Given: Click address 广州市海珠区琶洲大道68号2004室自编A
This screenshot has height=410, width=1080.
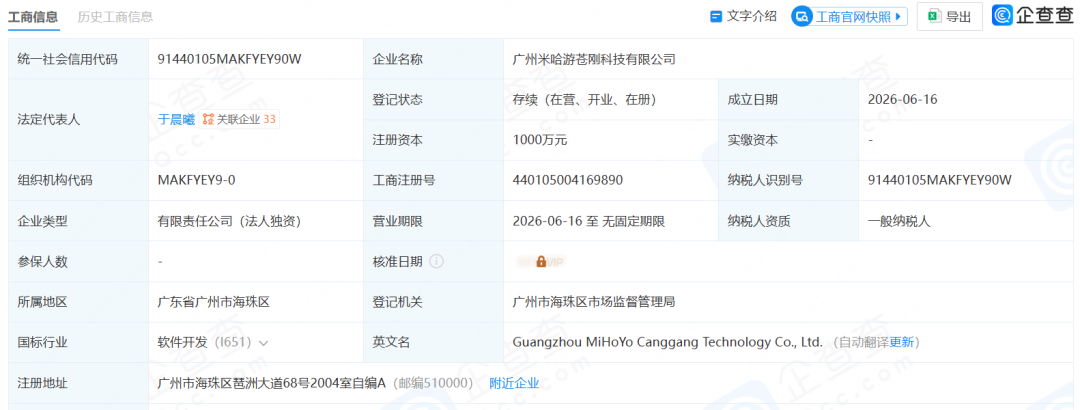Looking at the screenshot, I should click(271, 383).
